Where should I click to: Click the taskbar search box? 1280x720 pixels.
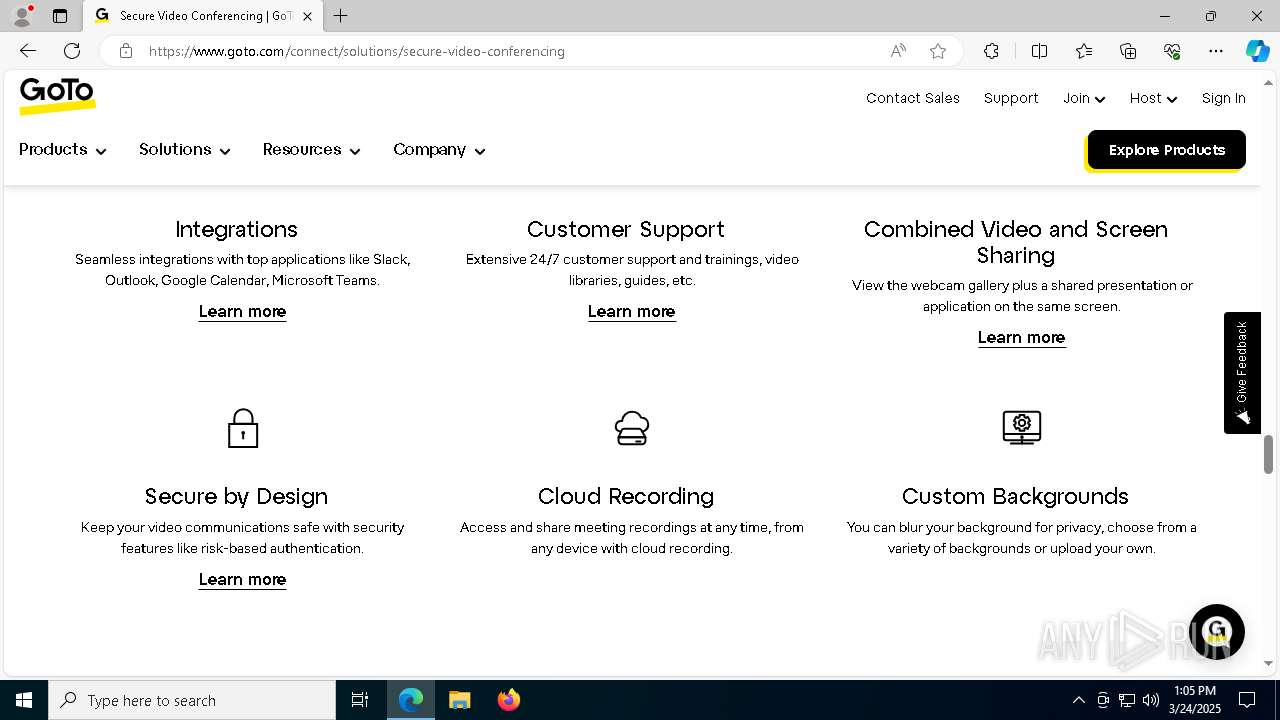(192, 700)
